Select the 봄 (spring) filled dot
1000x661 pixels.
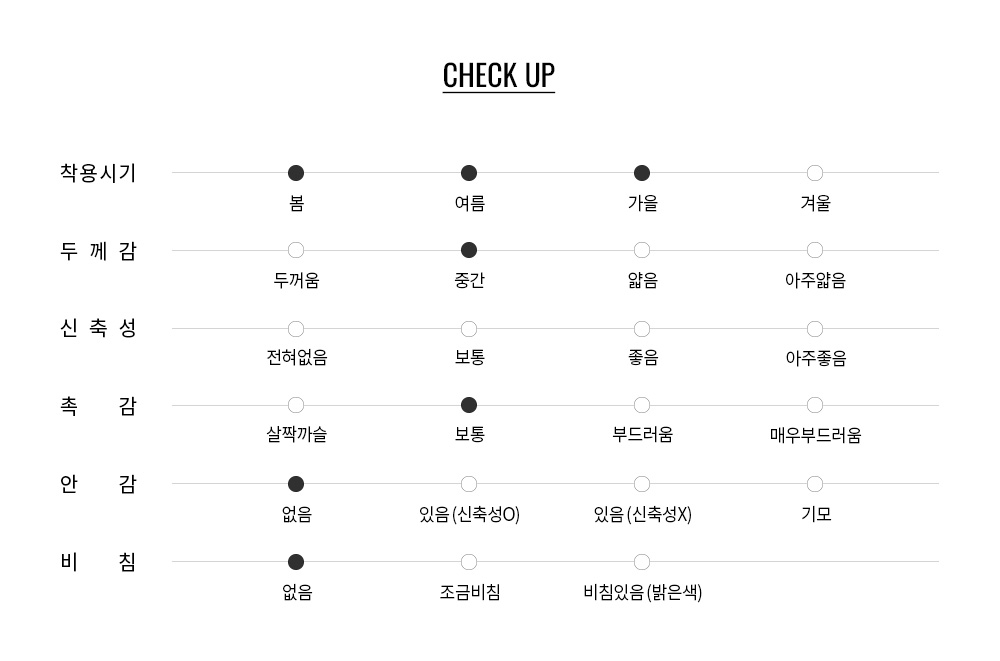click(296, 173)
